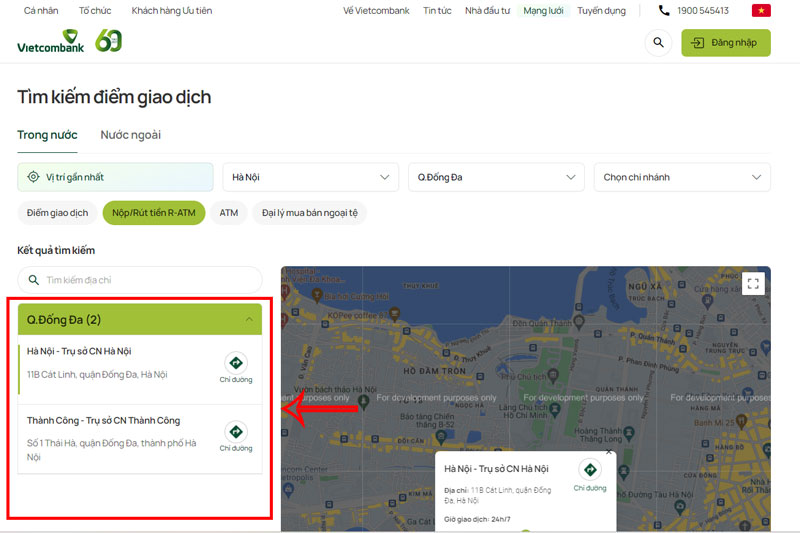Viewport: 800px width, 533px height.
Task: Click directions icon in the map popup
Action: 590,469
